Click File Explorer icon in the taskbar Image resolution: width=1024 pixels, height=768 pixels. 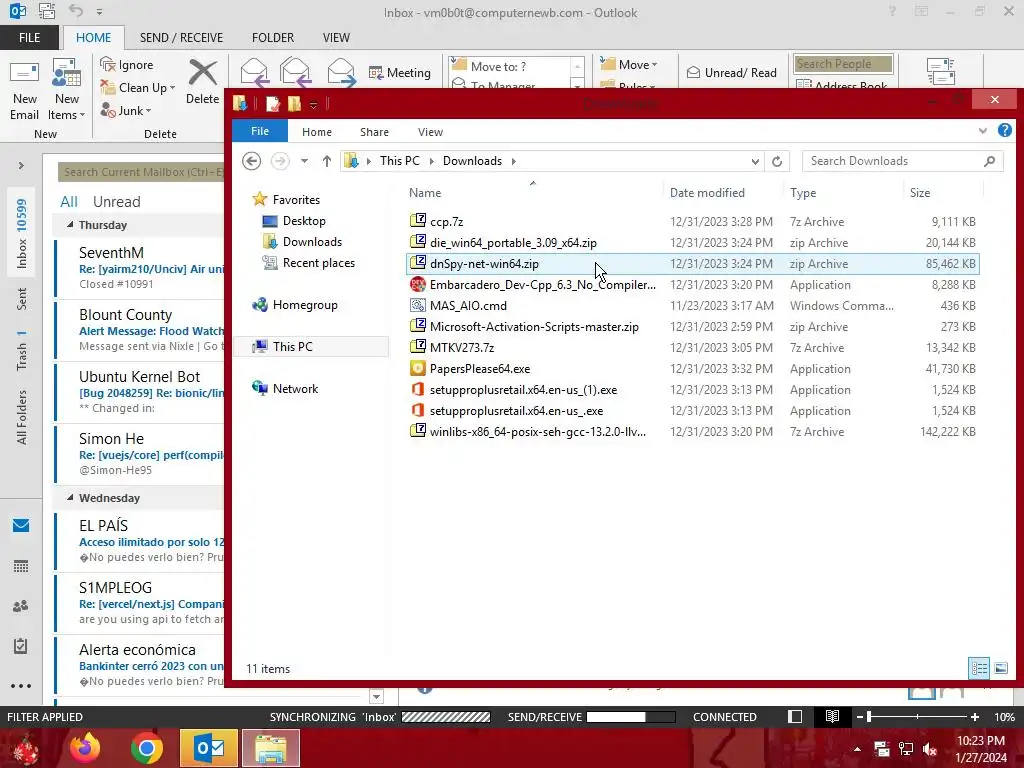[271, 748]
